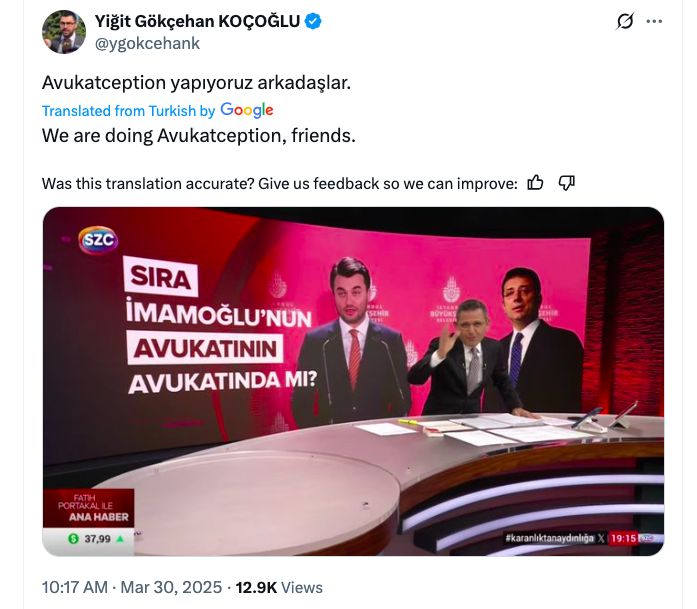Click the Google logo in translation line

coord(247,110)
